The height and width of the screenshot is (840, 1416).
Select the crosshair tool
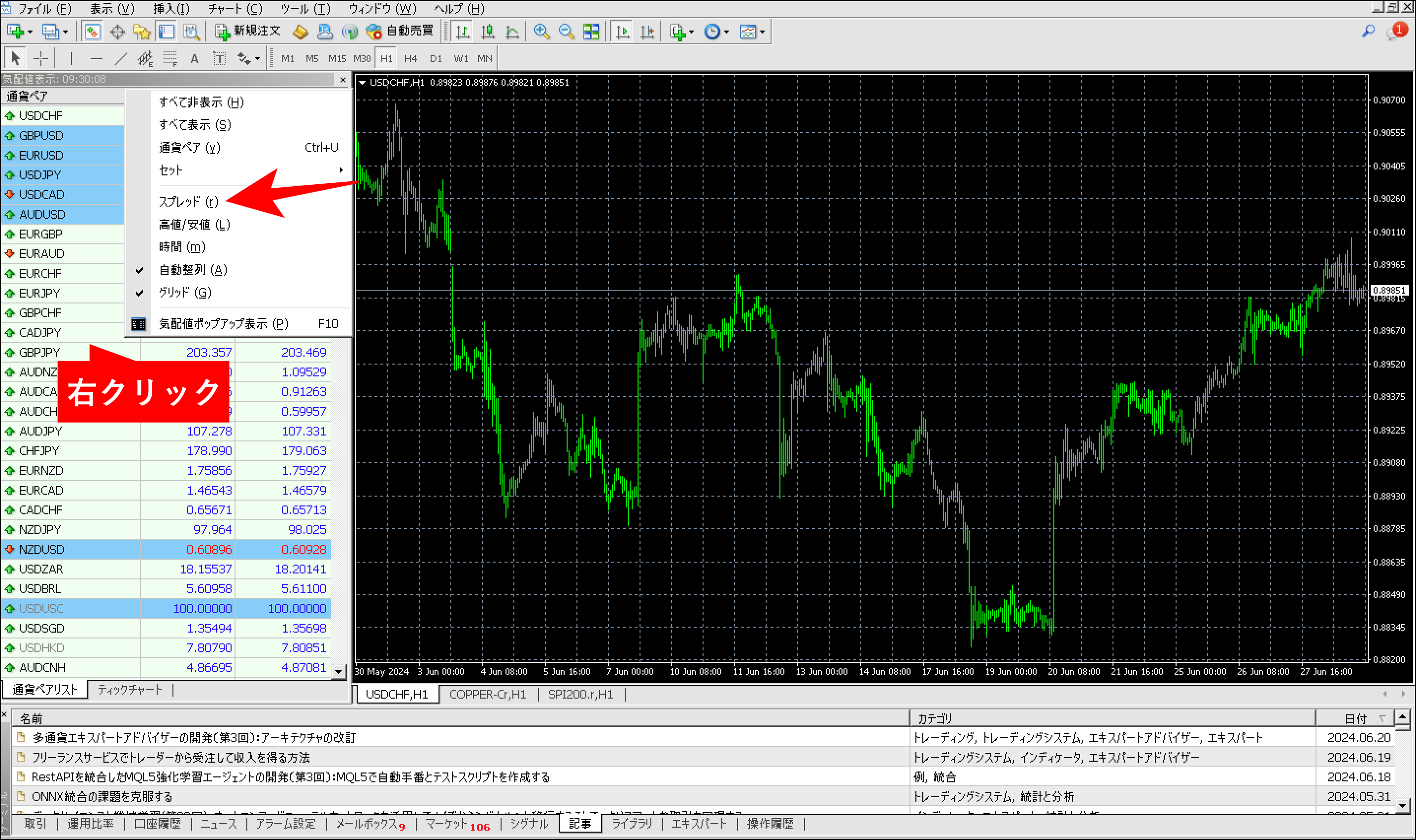[41, 58]
